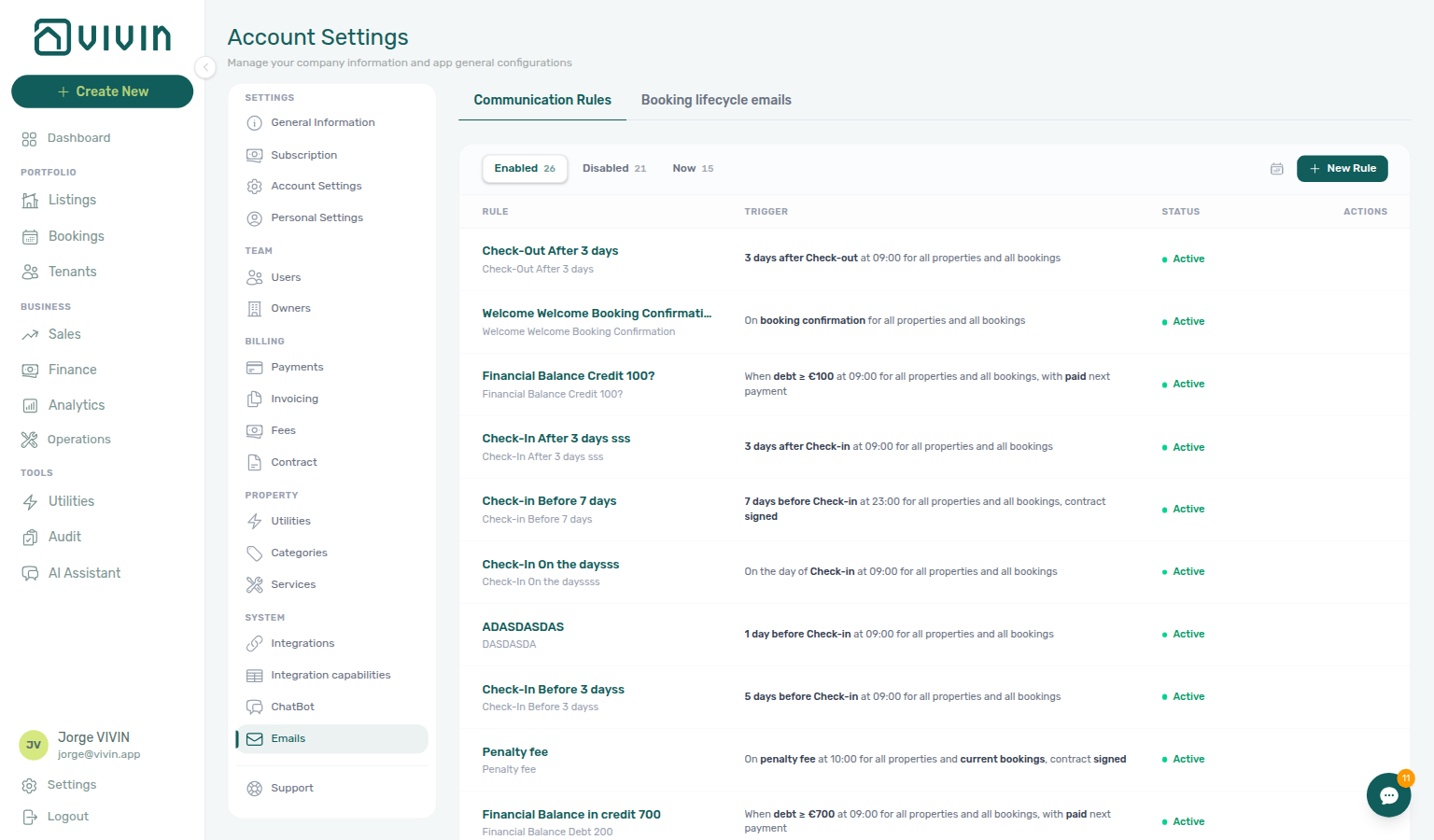Switch to the Communication Rules tab

[x=542, y=100]
